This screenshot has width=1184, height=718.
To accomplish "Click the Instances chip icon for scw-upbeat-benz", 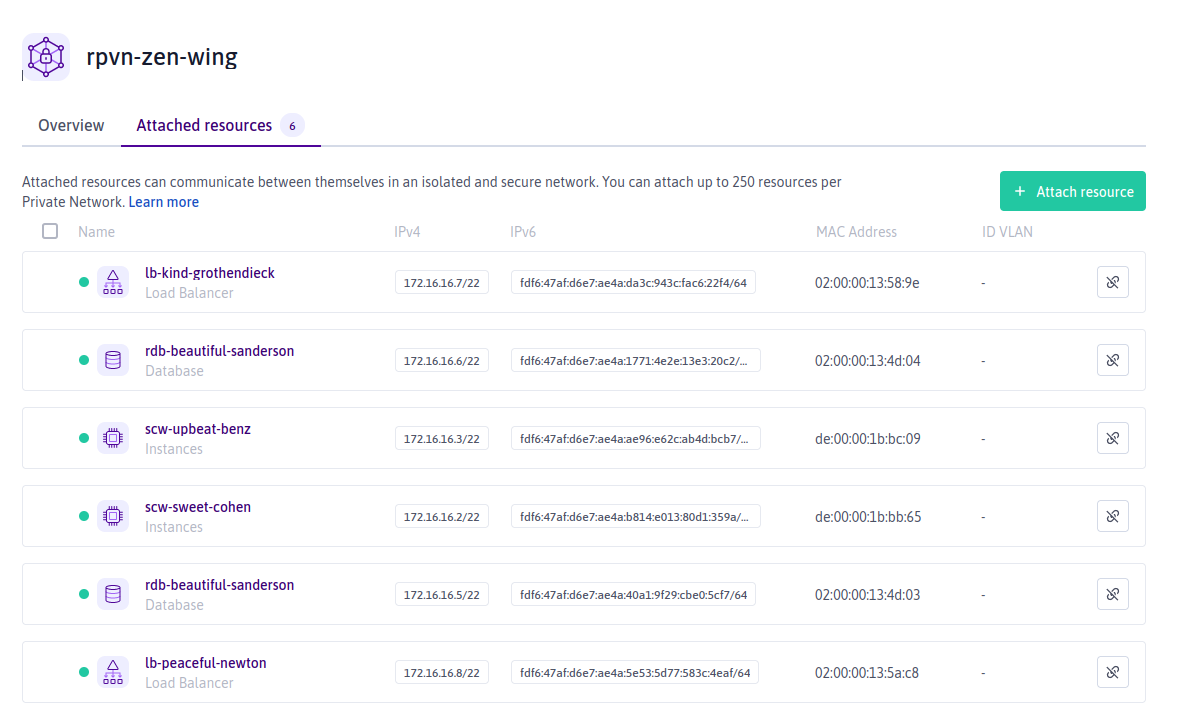I will (x=113, y=438).
